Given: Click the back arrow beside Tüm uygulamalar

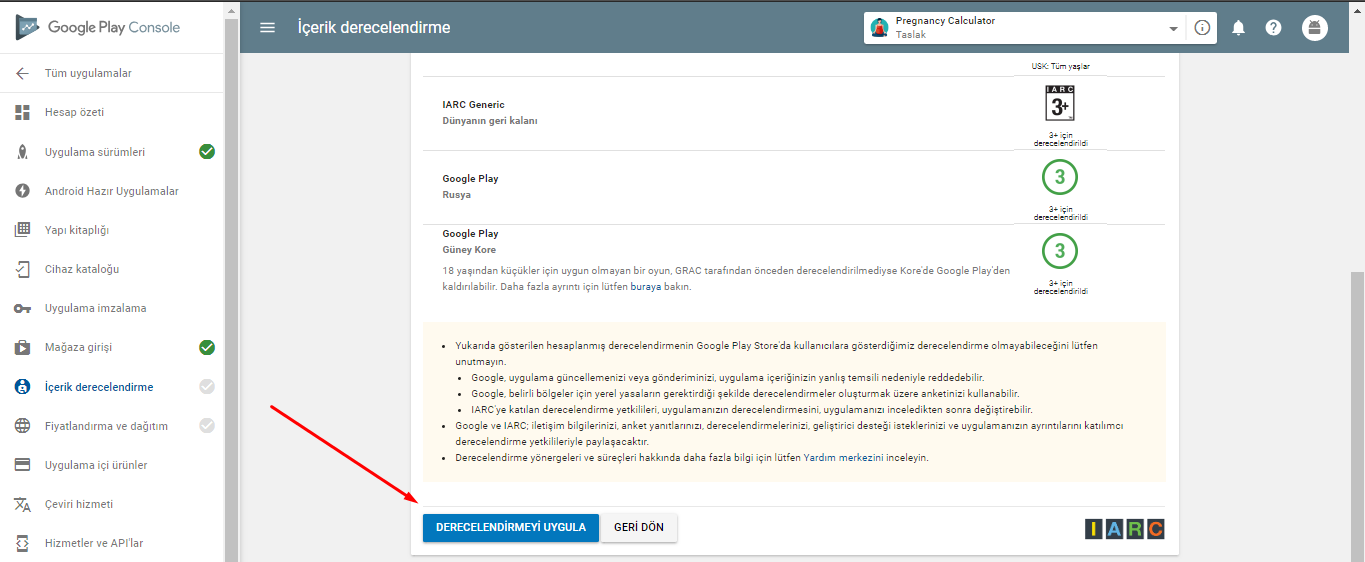Looking at the screenshot, I should 22,73.
